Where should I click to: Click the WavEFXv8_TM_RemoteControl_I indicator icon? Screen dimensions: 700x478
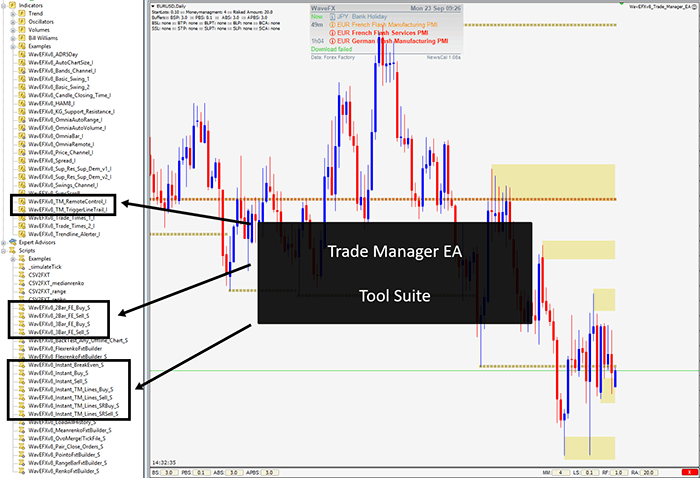click(23, 201)
